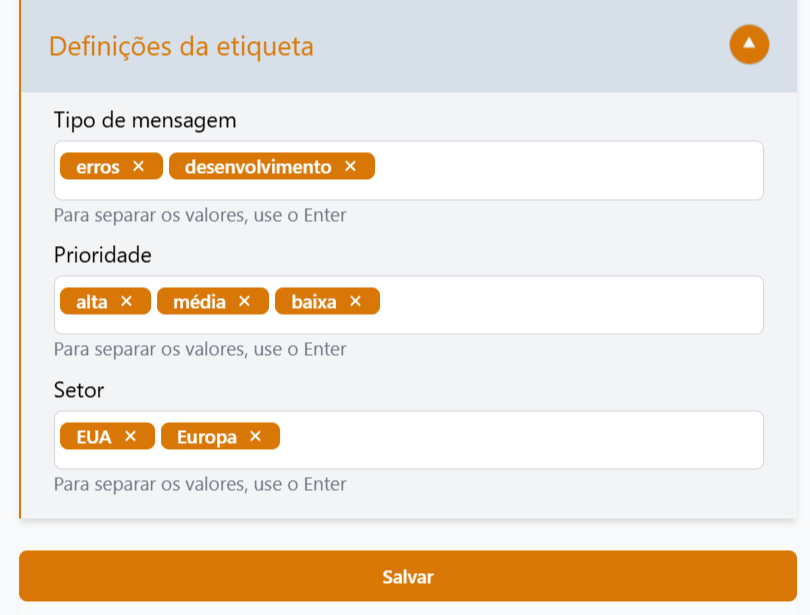
Task: Delete the "média" priority tag
Action: point(244,301)
